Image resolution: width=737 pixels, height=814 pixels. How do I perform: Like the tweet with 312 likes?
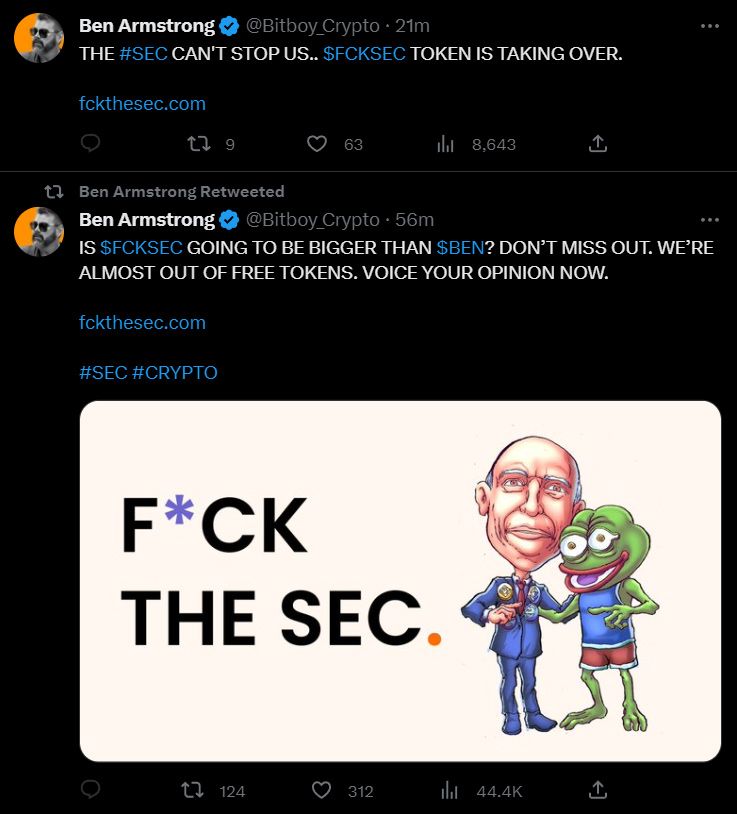click(321, 790)
